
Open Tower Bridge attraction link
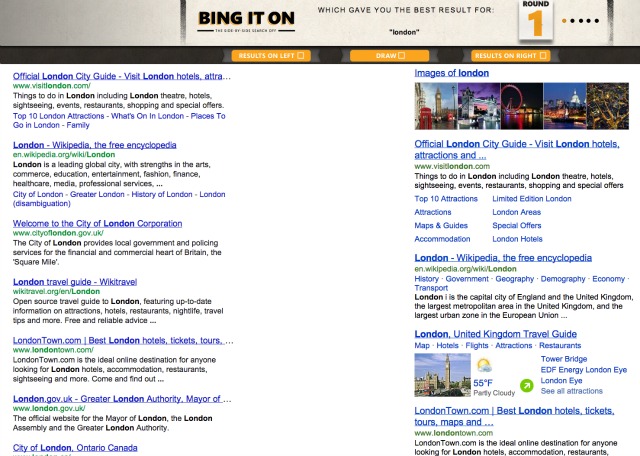pos(564,359)
